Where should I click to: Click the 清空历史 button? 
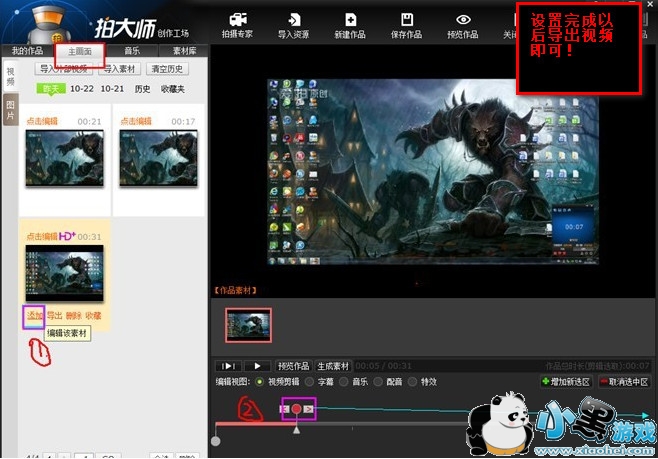[168, 69]
